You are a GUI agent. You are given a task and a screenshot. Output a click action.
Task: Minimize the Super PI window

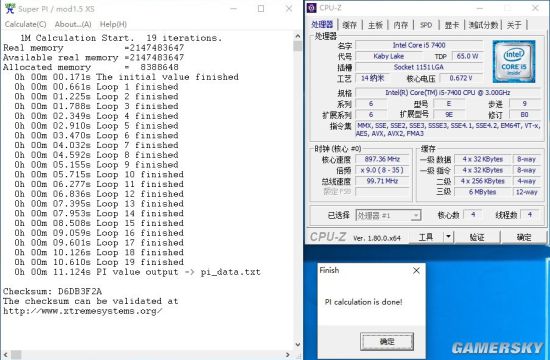pos(234,8)
